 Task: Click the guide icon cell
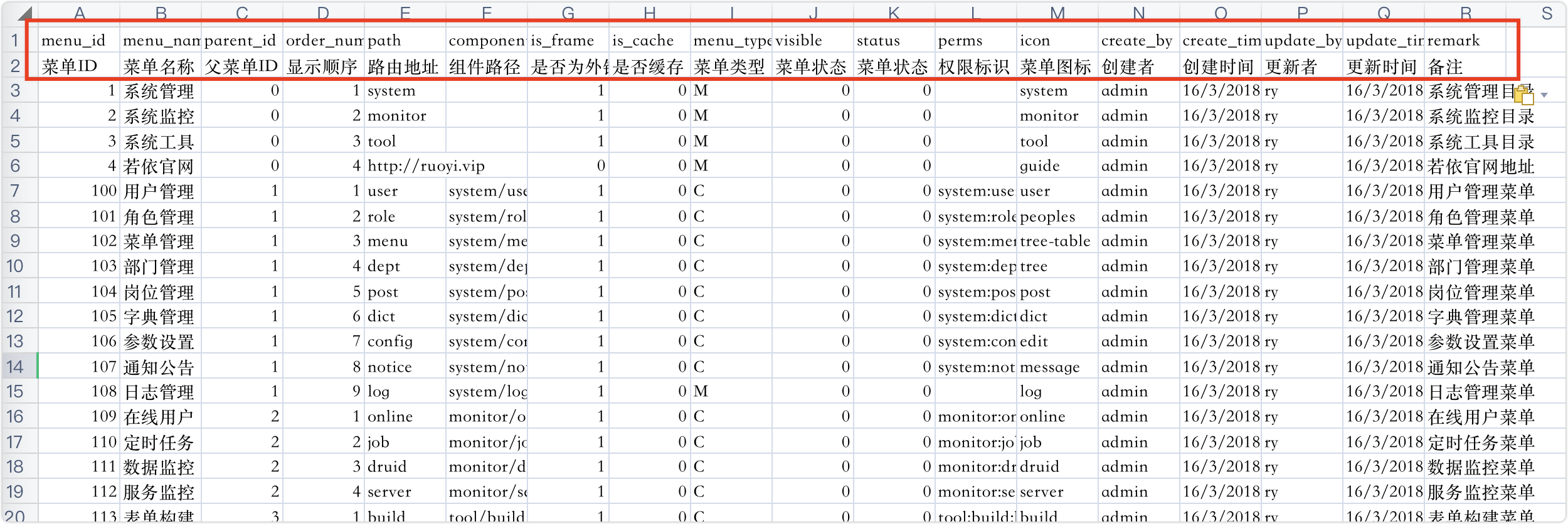point(1057,165)
